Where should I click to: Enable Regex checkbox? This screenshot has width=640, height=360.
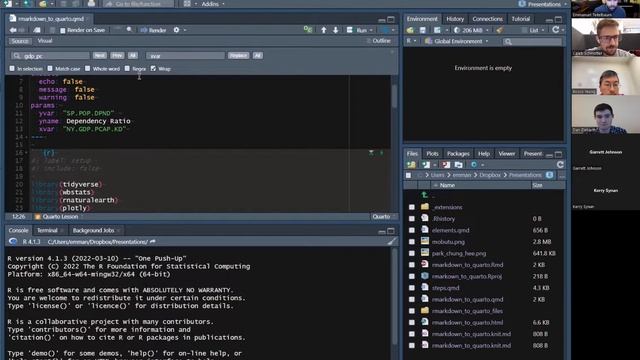[x=127, y=69]
